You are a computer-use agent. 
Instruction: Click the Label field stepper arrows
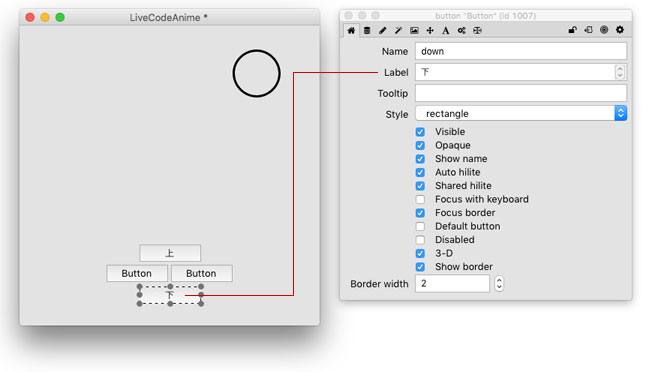pos(620,72)
